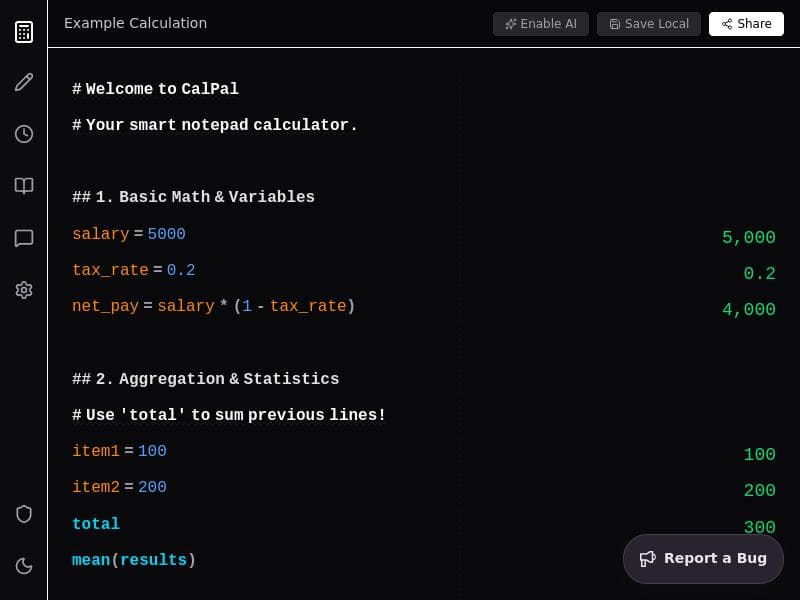
Task: Click the tax_rate = 0.2 line
Action: [x=134, y=270]
